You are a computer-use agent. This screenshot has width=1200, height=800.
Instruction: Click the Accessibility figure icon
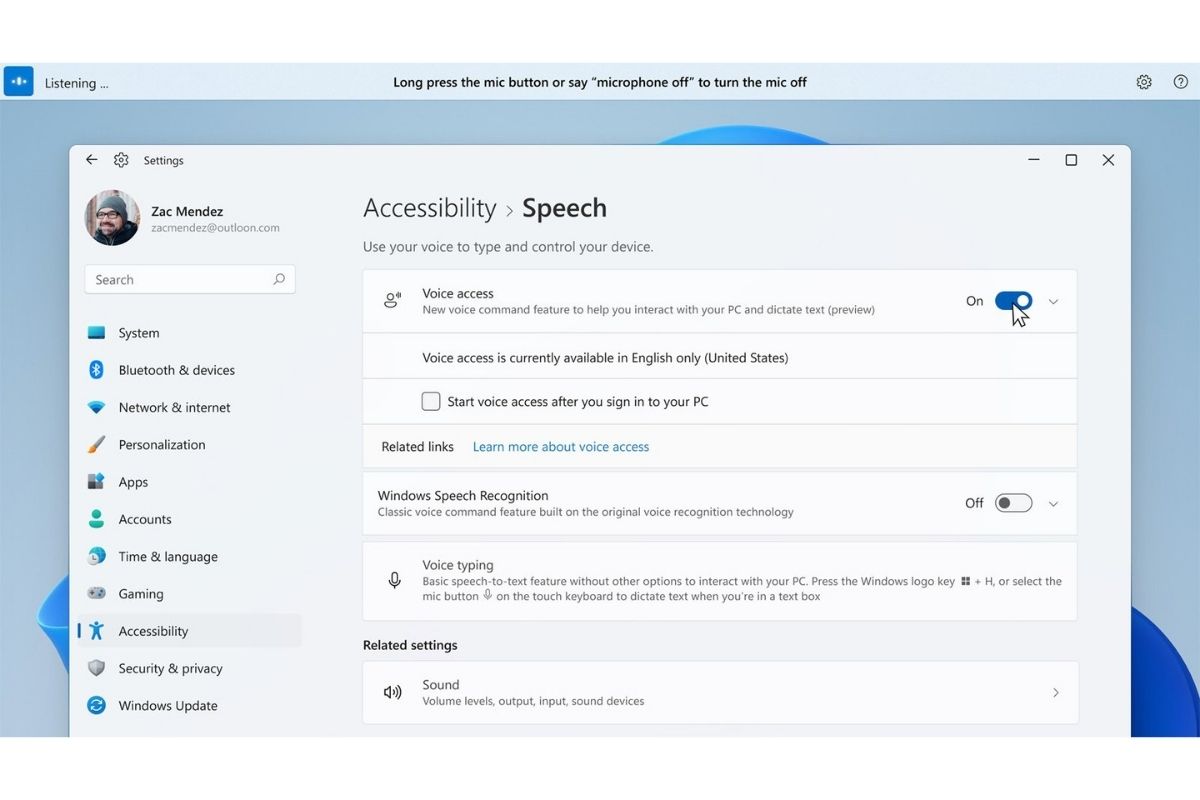point(96,631)
